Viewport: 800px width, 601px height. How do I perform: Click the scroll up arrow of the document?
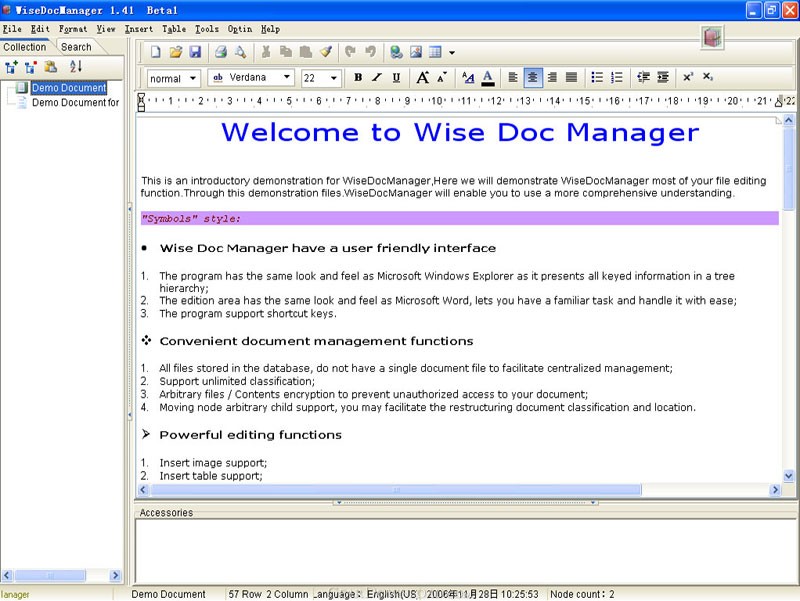coord(789,120)
